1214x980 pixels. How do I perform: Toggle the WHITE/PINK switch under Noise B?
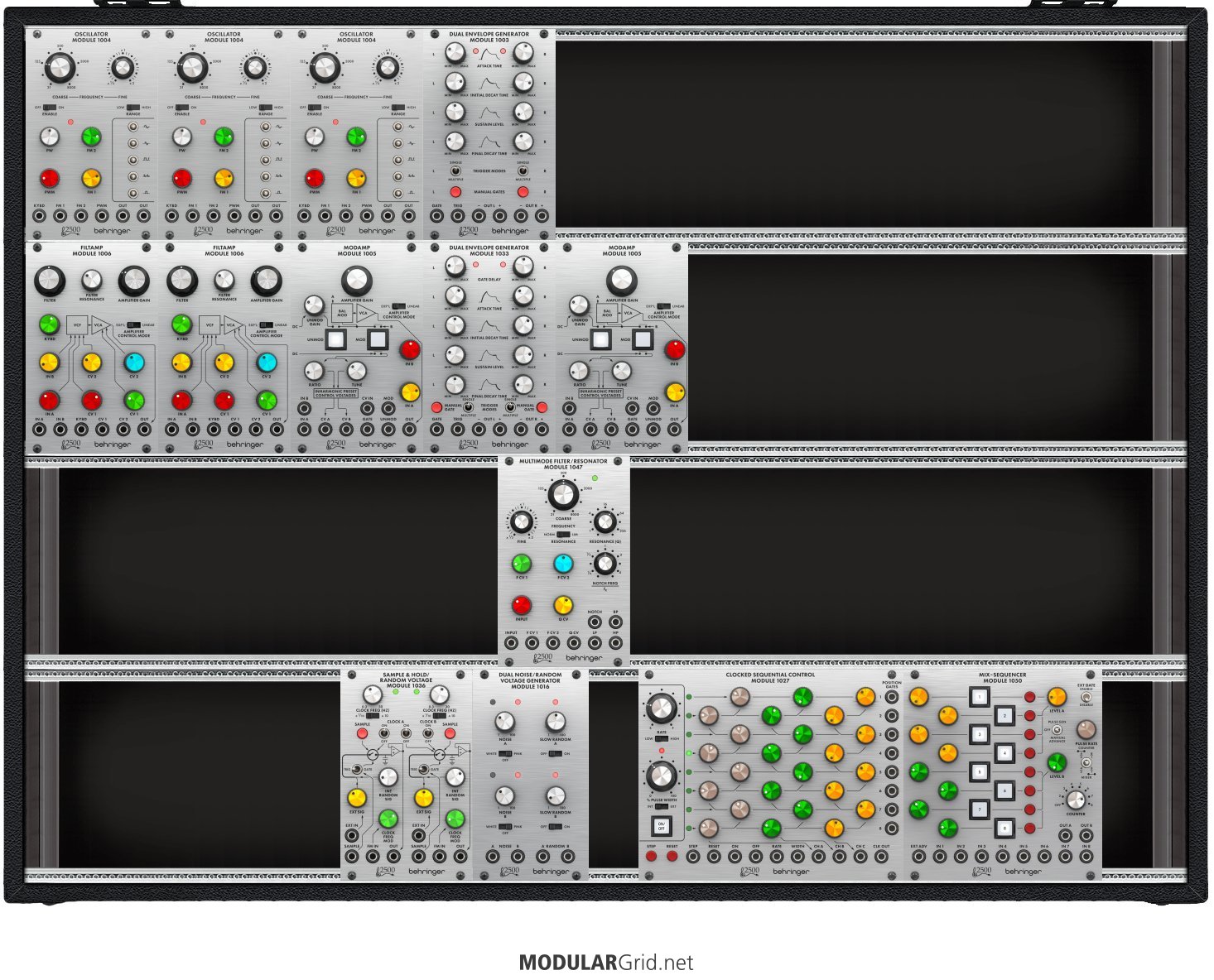(x=505, y=827)
